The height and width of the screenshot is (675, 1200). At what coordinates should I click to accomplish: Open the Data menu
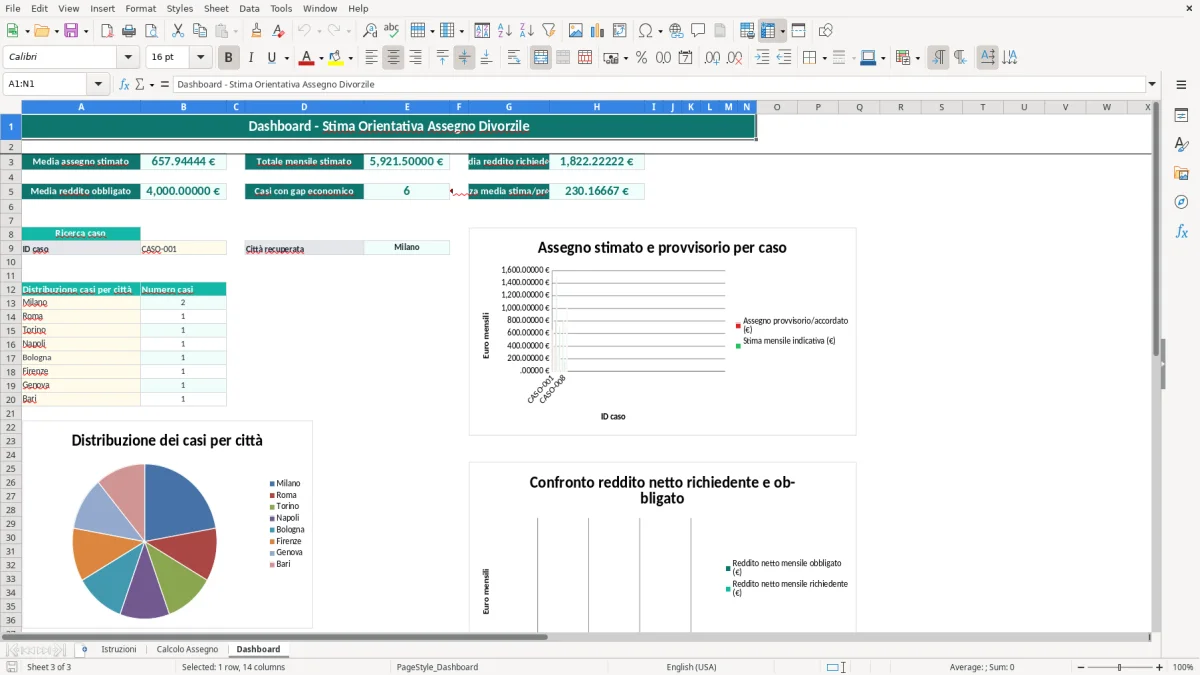tap(249, 8)
